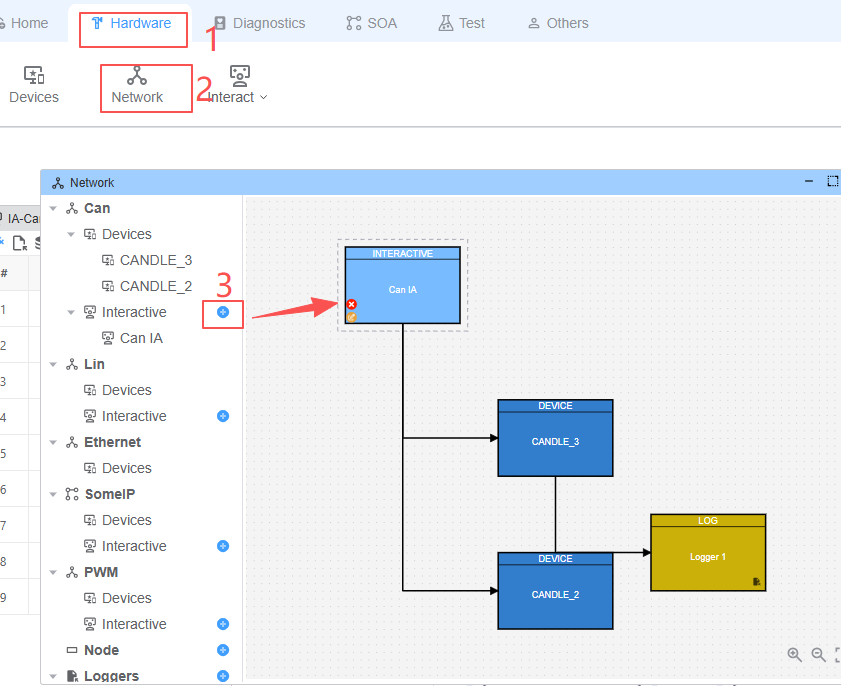Viewport: 841px width, 686px height.
Task: Click the plus icon beside Node
Action: point(223,650)
